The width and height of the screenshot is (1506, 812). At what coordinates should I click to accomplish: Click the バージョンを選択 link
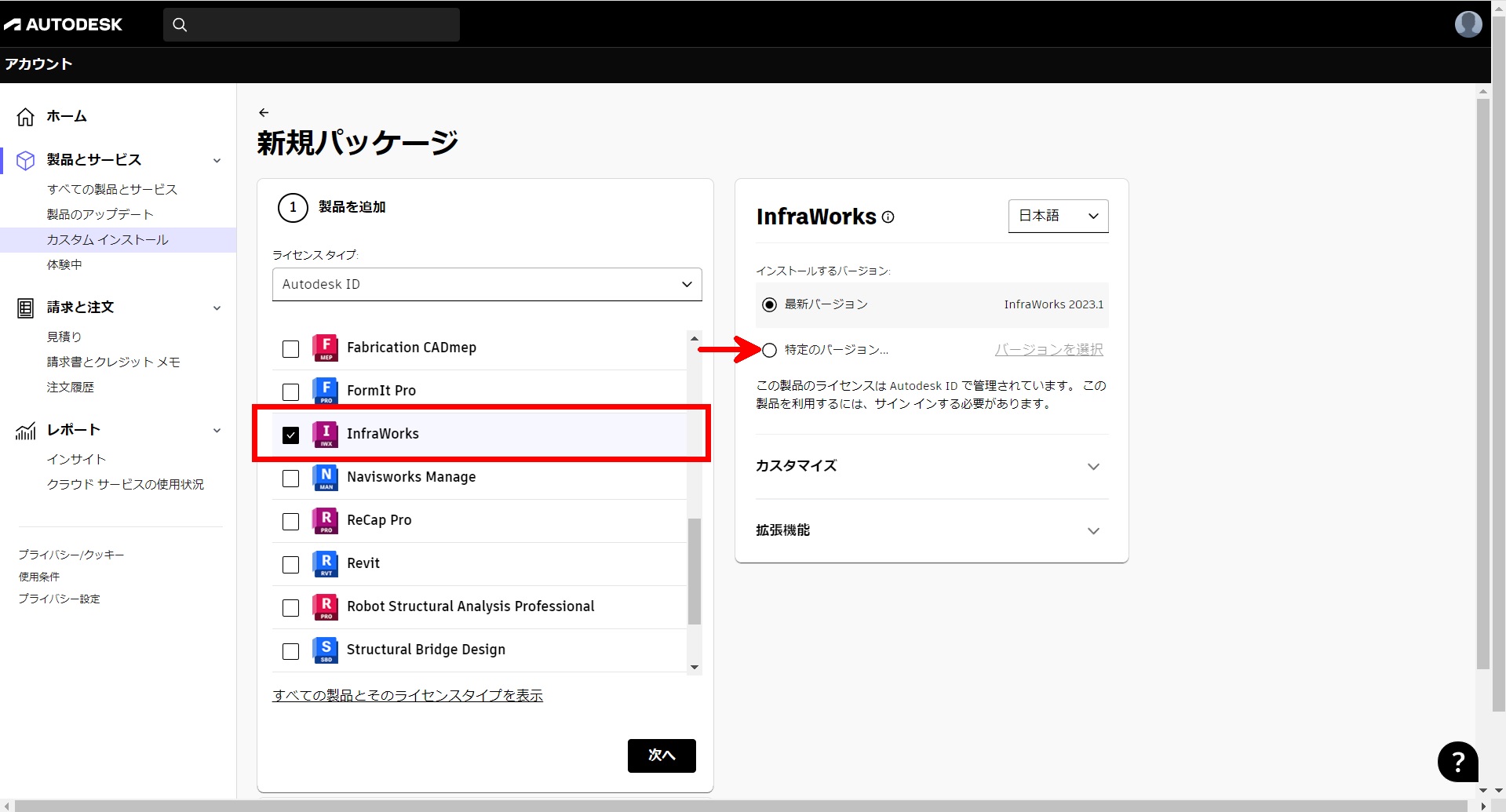[1049, 350]
